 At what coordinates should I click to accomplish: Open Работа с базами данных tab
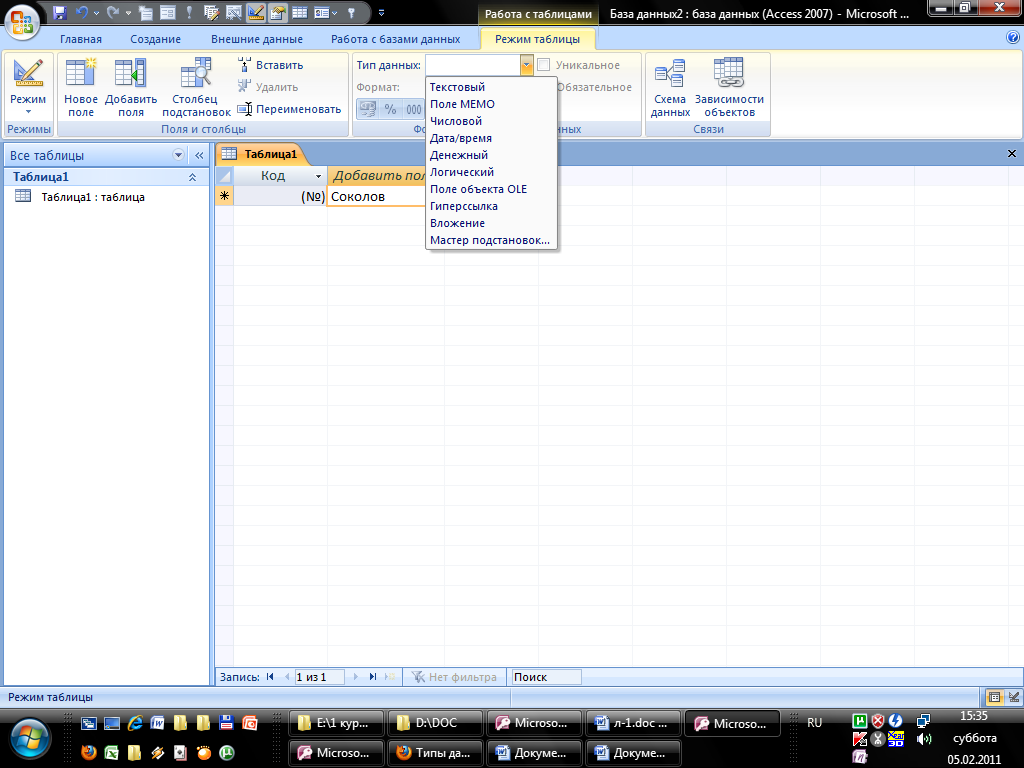point(395,39)
